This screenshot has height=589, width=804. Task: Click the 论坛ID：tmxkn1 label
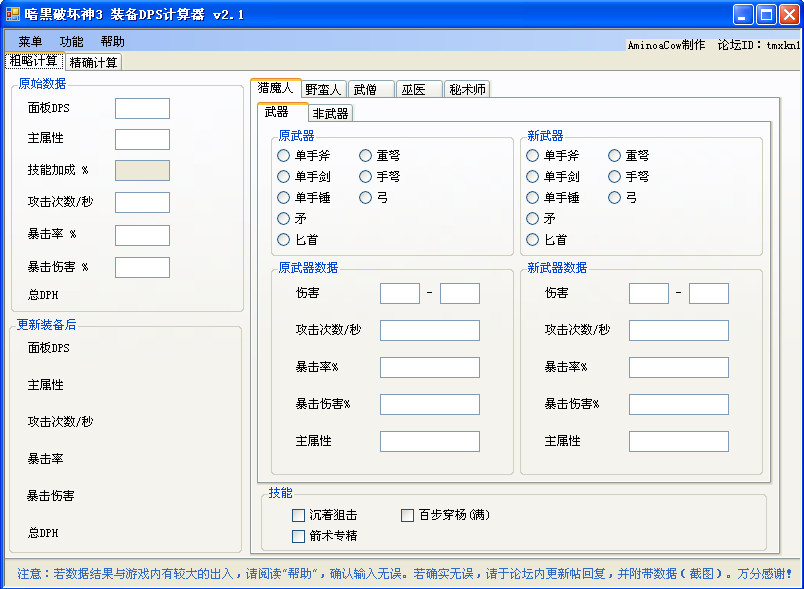pyautogui.click(x=759, y=45)
